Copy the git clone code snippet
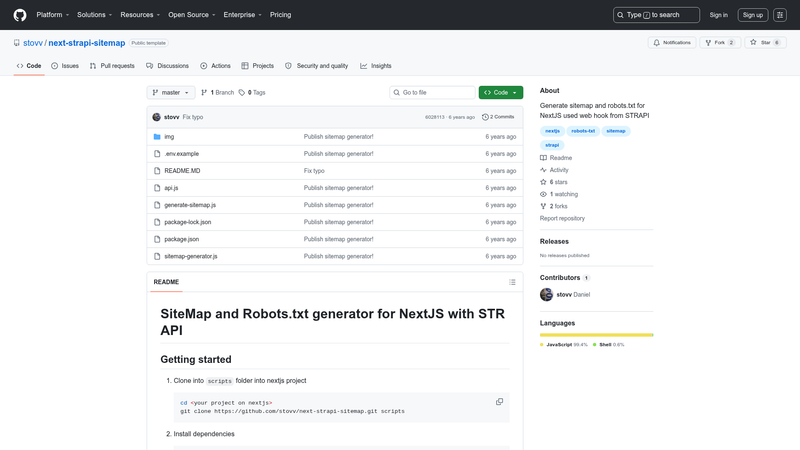This screenshot has width=800, height=450. tap(499, 402)
